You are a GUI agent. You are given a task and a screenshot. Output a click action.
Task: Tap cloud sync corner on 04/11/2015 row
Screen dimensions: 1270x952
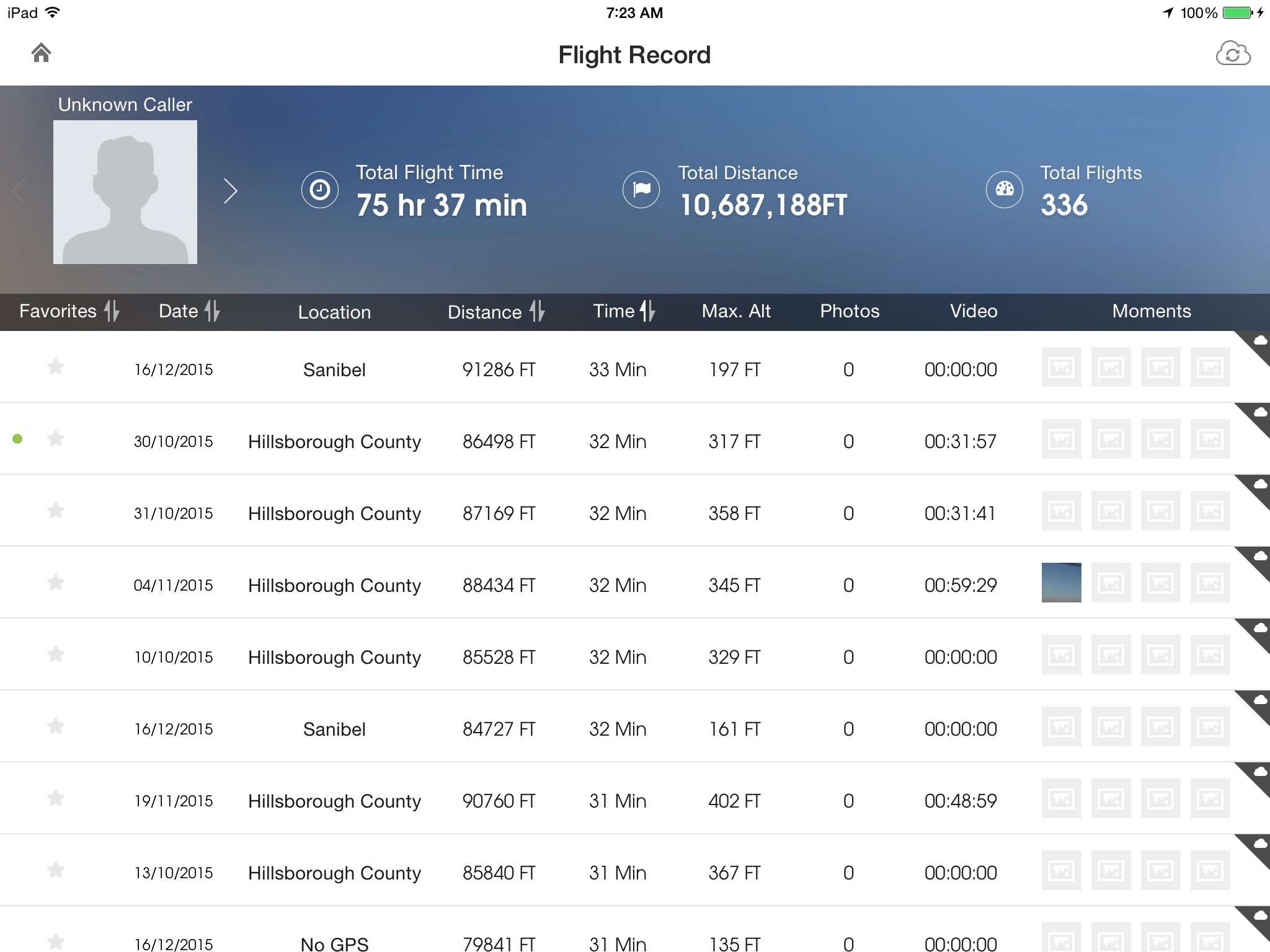(1258, 559)
